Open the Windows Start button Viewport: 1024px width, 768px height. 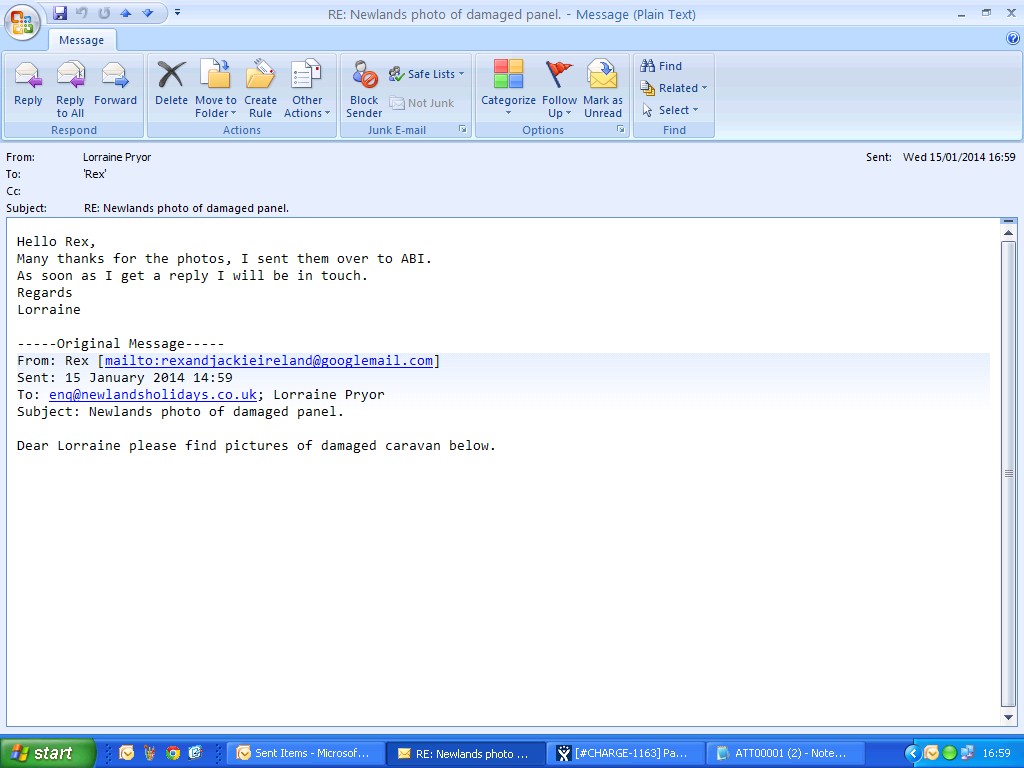(46, 753)
